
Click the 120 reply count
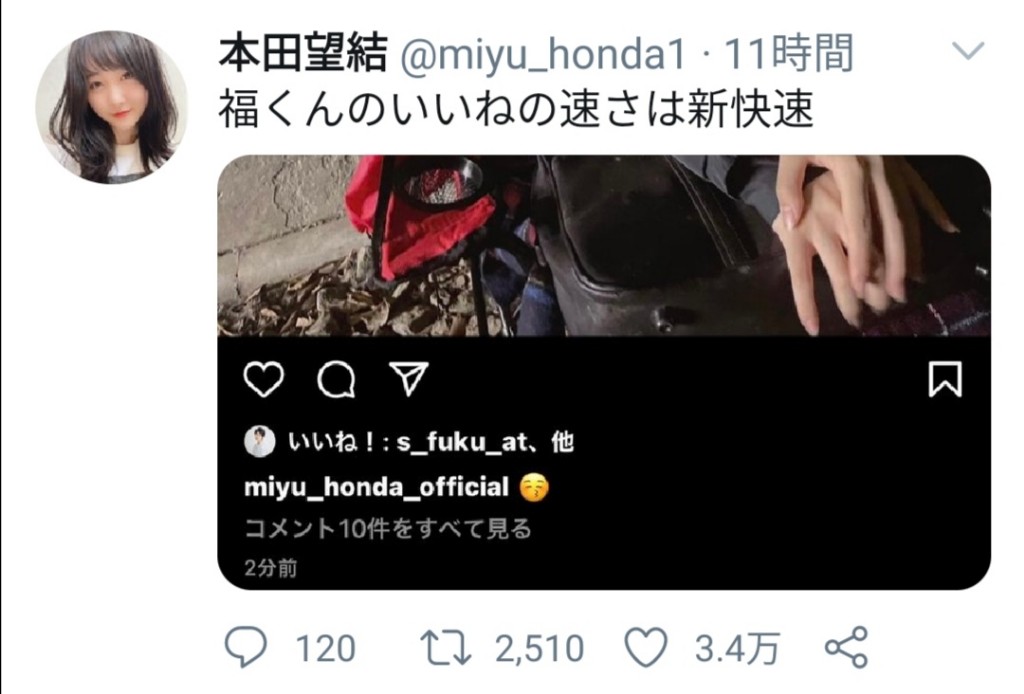[x=325, y=649]
